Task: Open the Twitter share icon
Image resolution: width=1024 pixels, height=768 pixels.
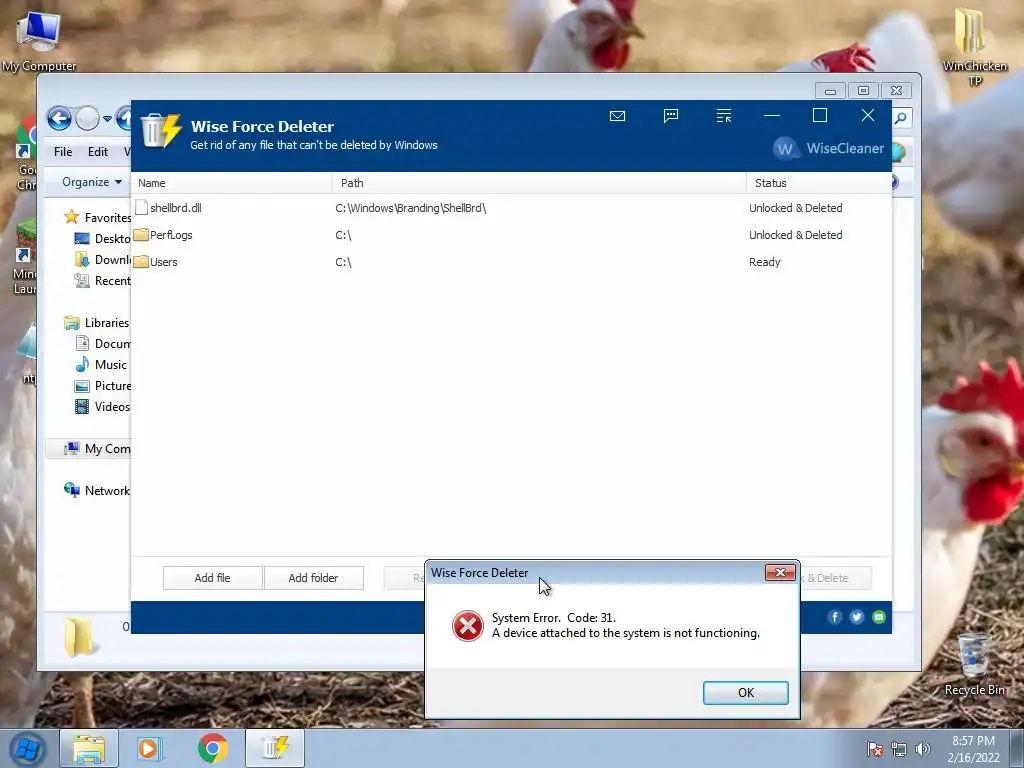Action: tap(857, 617)
